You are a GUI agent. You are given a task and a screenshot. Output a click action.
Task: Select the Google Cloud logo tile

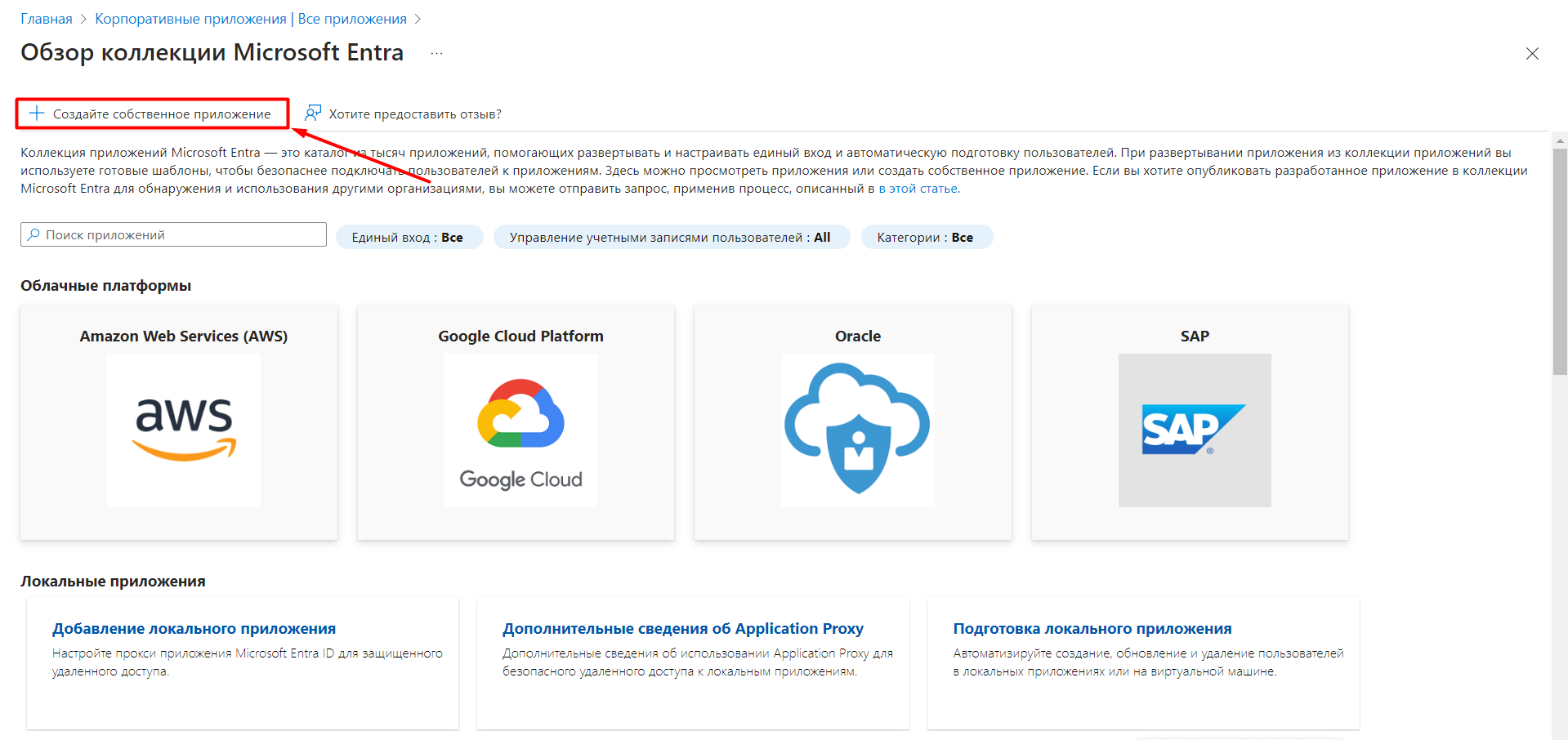[520, 430]
